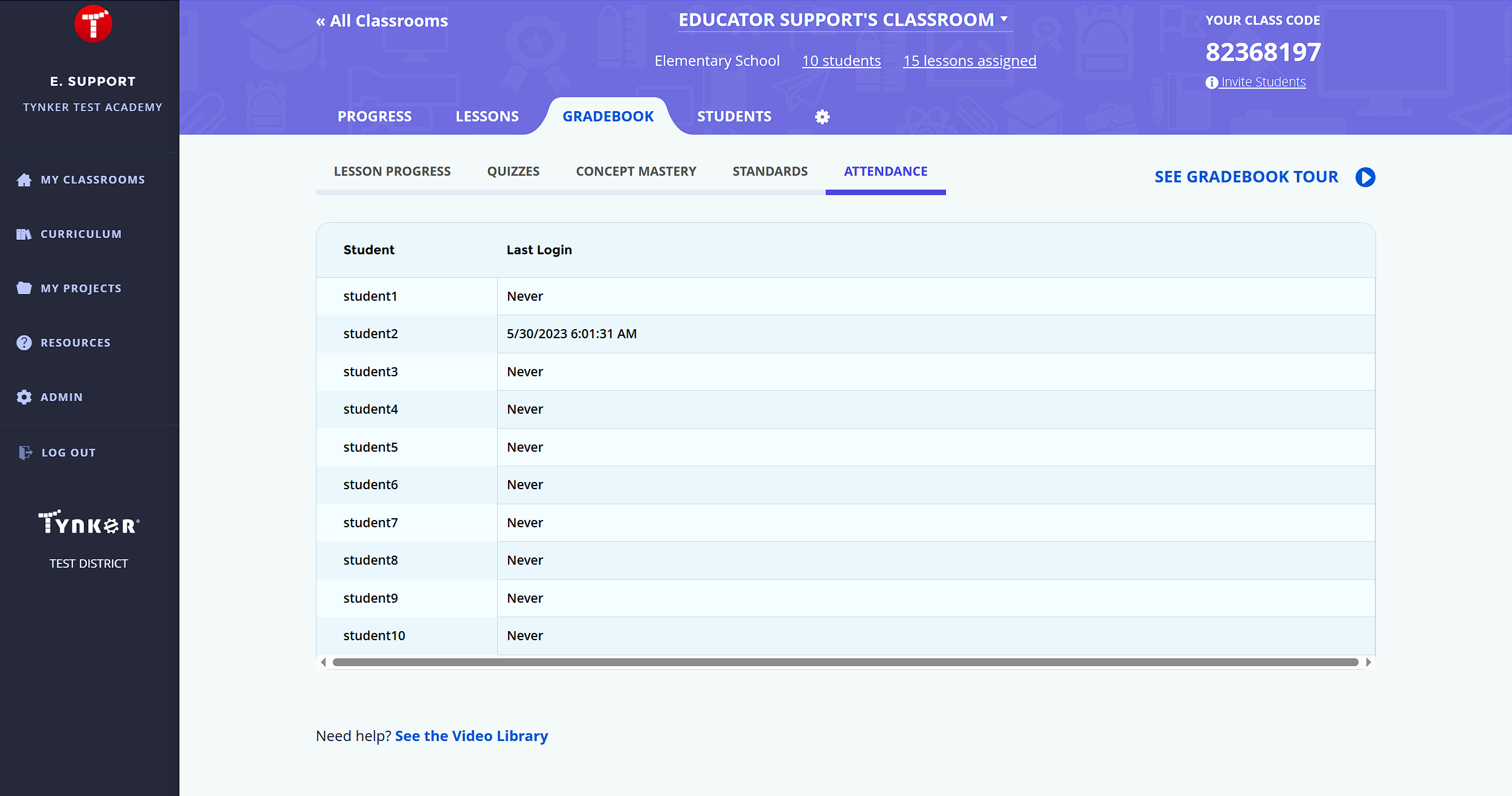Open the Standards sub-tab
The height and width of the screenshot is (796, 1512).
[770, 172]
